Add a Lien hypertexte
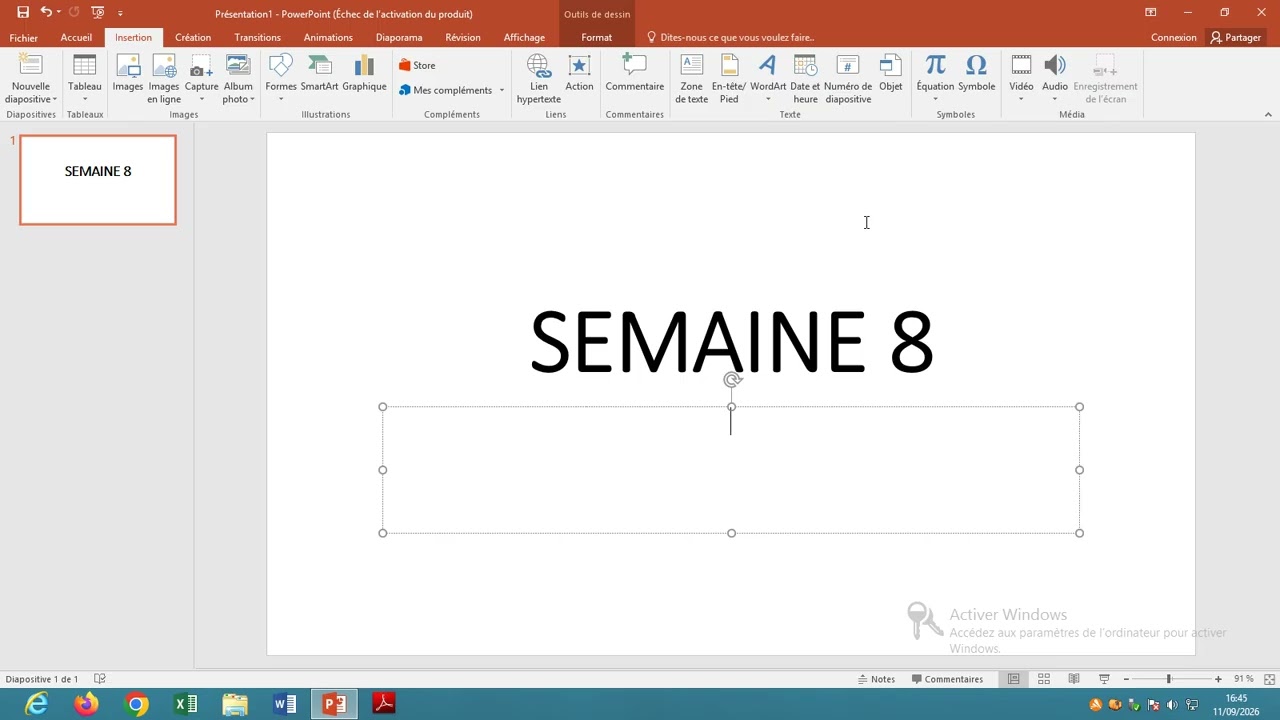This screenshot has width=1280, height=720. click(x=539, y=78)
